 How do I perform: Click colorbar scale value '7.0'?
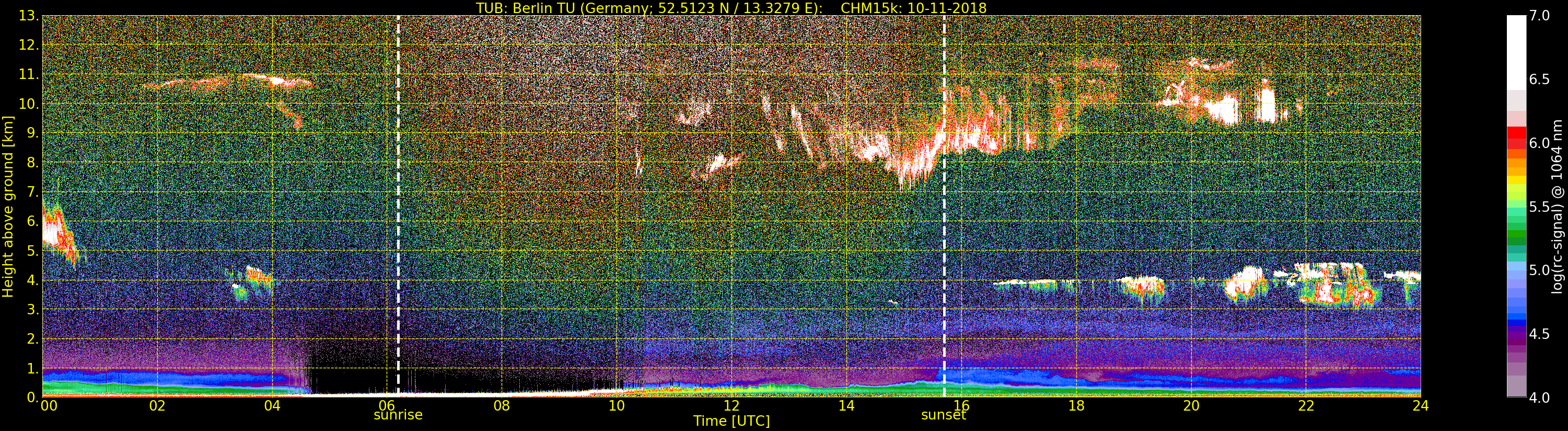point(1539,16)
